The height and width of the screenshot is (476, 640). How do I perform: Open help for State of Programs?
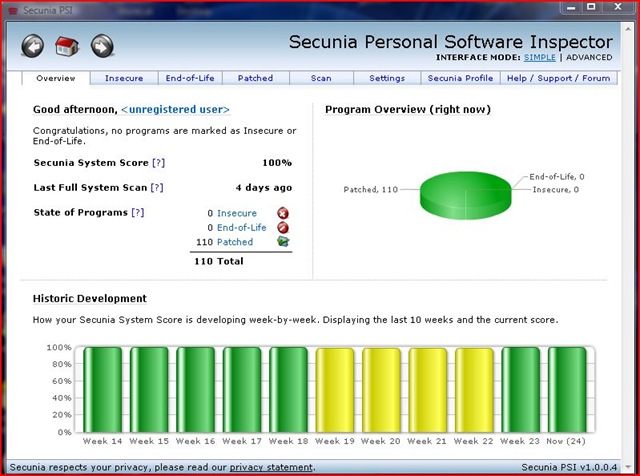[x=138, y=213]
